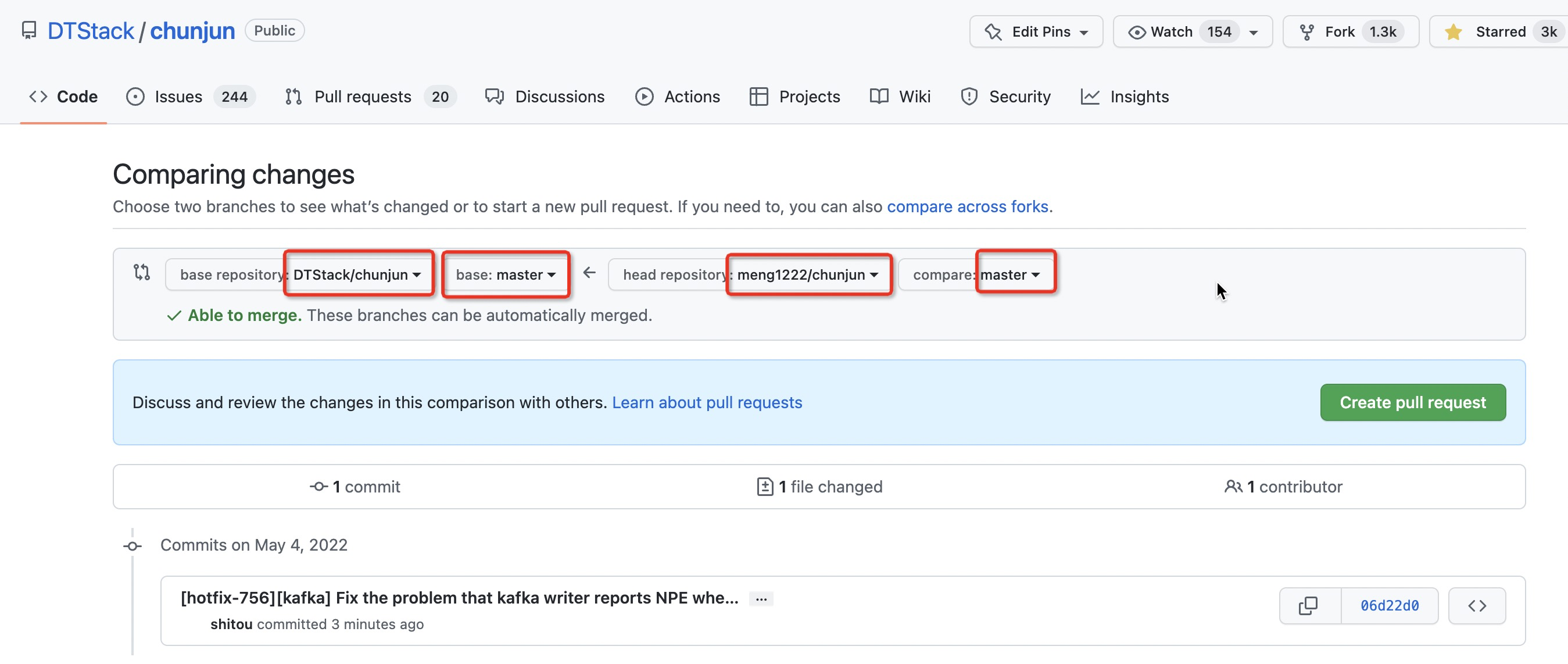This screenshot has height=664, width=1568.
Task: Click the compare branches swap icon
Action: [x=142, y=272]
